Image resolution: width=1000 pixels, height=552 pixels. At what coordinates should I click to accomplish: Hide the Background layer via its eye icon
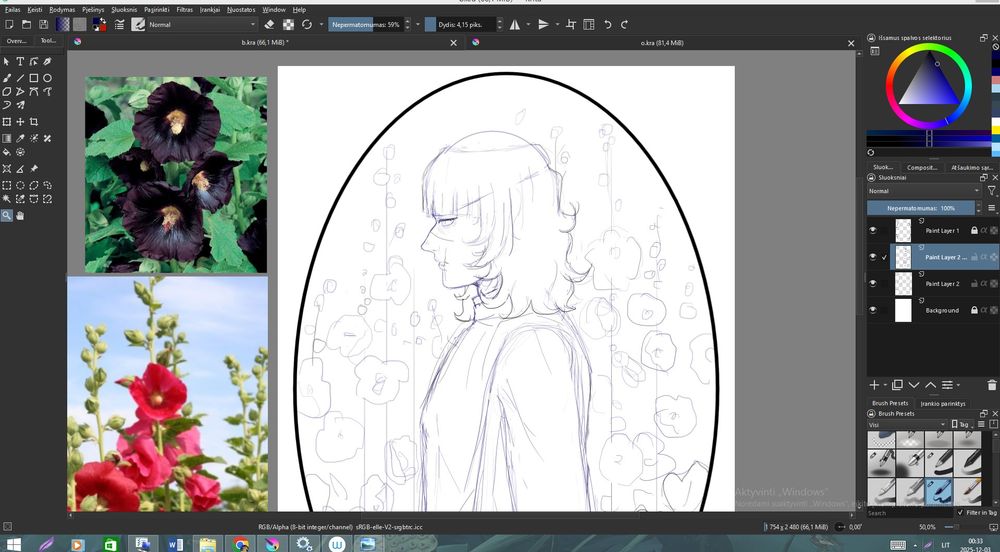pyautogui.click(x=872, y=310)
